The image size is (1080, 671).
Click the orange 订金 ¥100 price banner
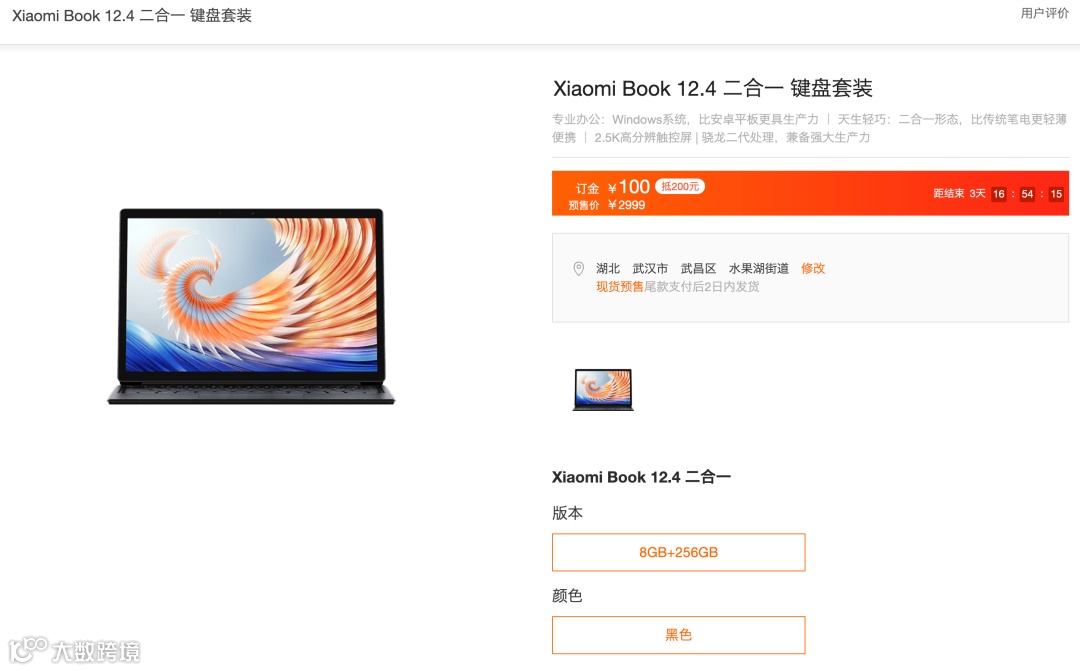[810, 194]
